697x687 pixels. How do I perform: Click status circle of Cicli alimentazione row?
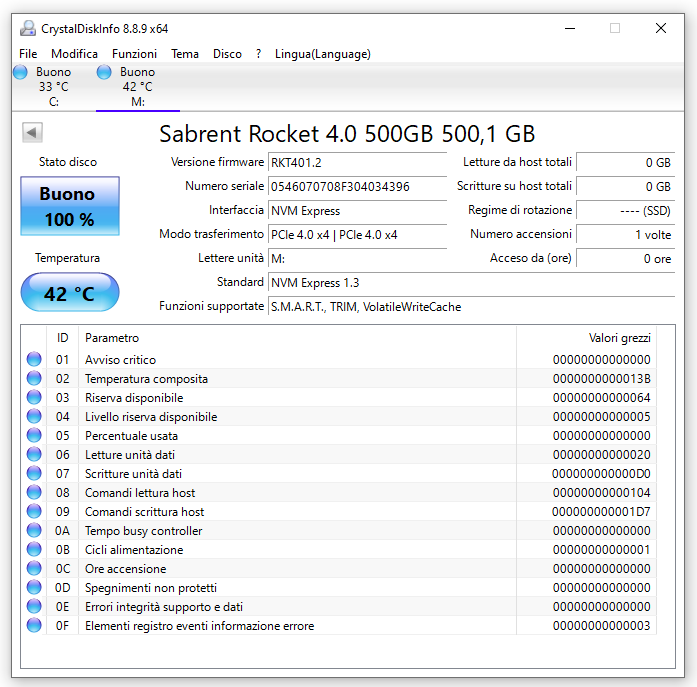click(x=34, y=549)
